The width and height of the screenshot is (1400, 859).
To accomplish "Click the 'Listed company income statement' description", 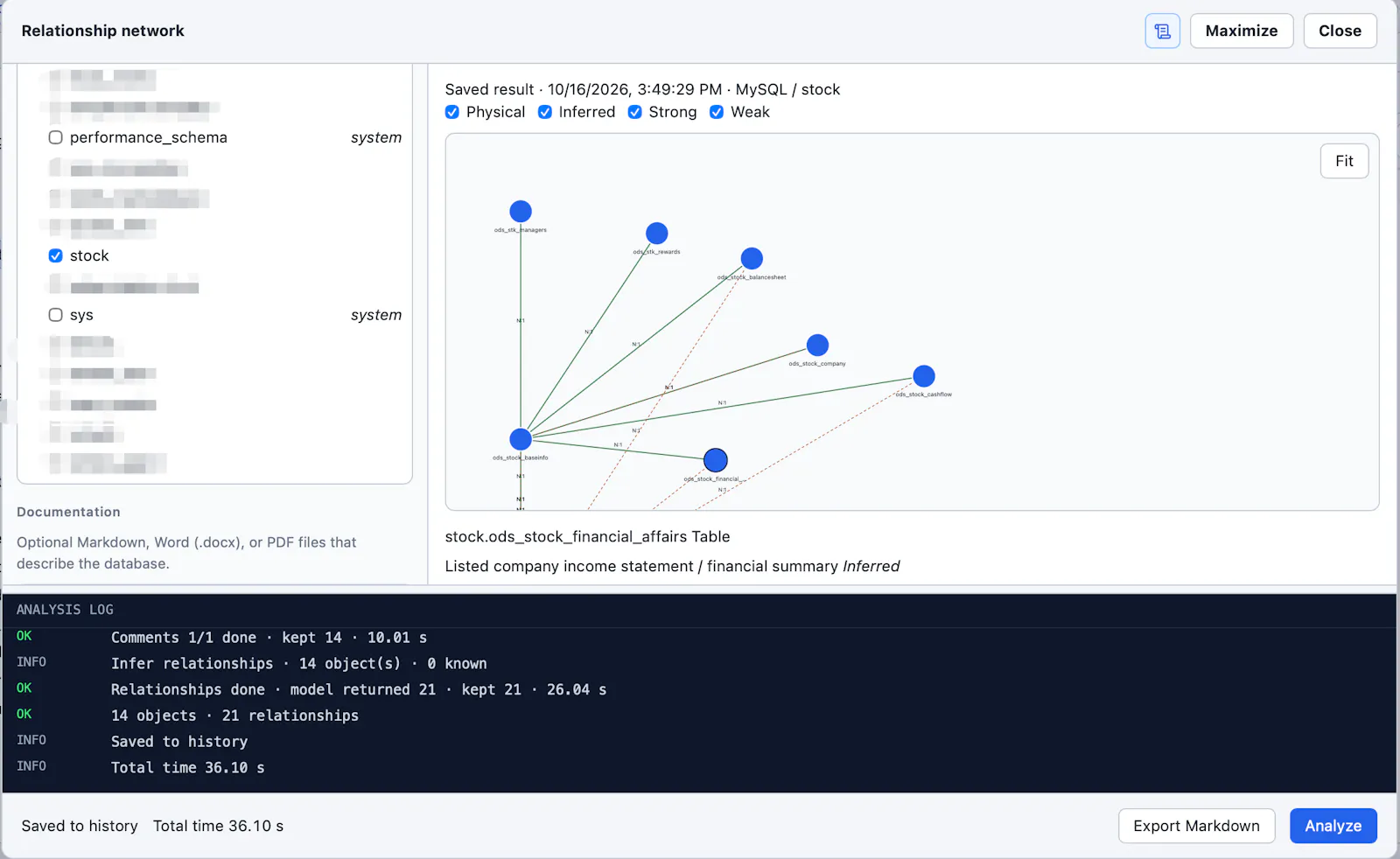I will [x=672, y=566].
